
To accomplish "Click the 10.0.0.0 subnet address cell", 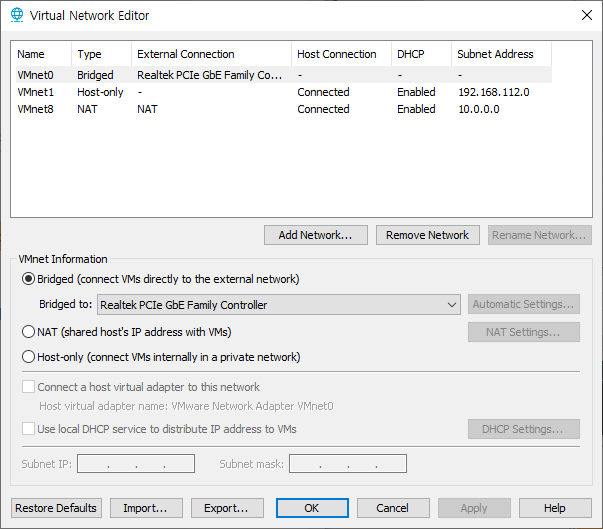I will tap(479, 109).
